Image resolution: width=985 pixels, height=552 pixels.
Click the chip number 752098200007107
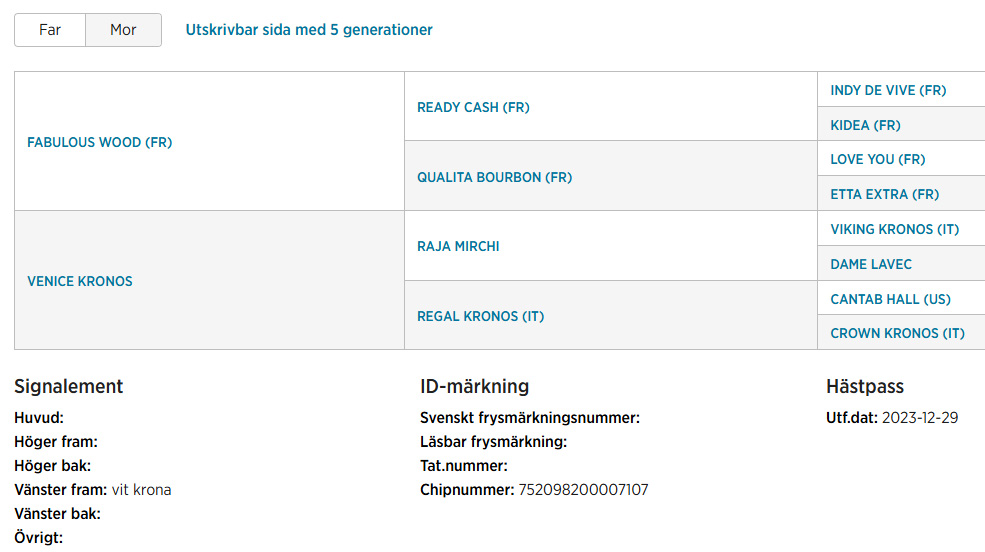(583, 490)
